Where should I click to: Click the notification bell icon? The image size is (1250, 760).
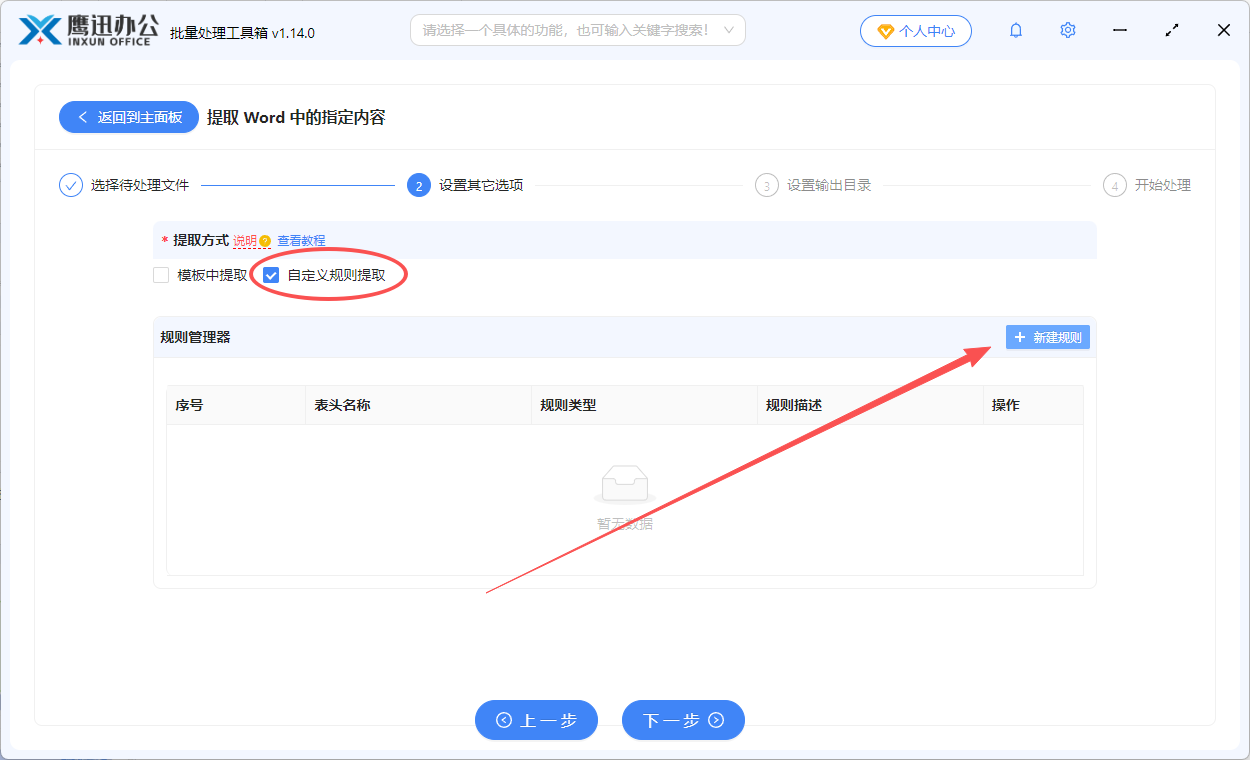pyautogui.click(x=1015, y=30)
